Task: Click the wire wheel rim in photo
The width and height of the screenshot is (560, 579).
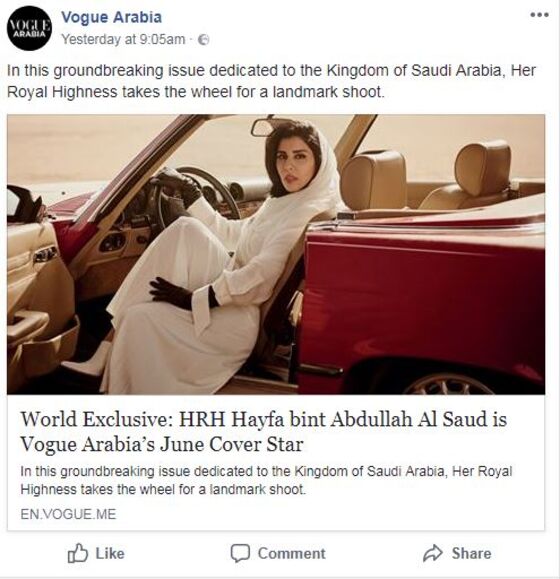Action: click(450, 384)
